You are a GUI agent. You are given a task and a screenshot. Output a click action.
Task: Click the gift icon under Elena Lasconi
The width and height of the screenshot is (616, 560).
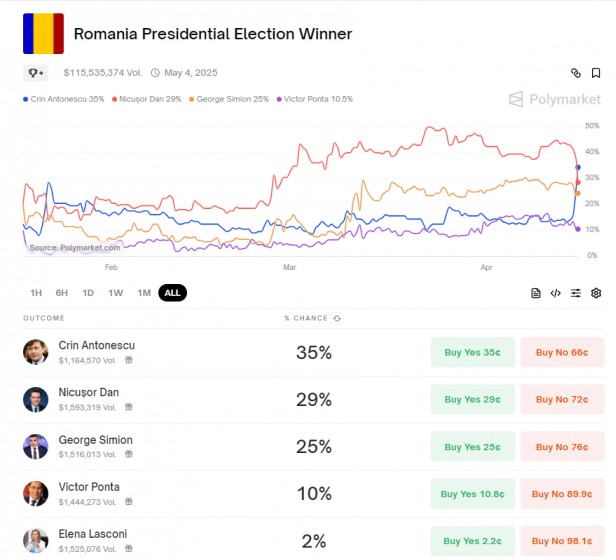click(x=128, y=548)
